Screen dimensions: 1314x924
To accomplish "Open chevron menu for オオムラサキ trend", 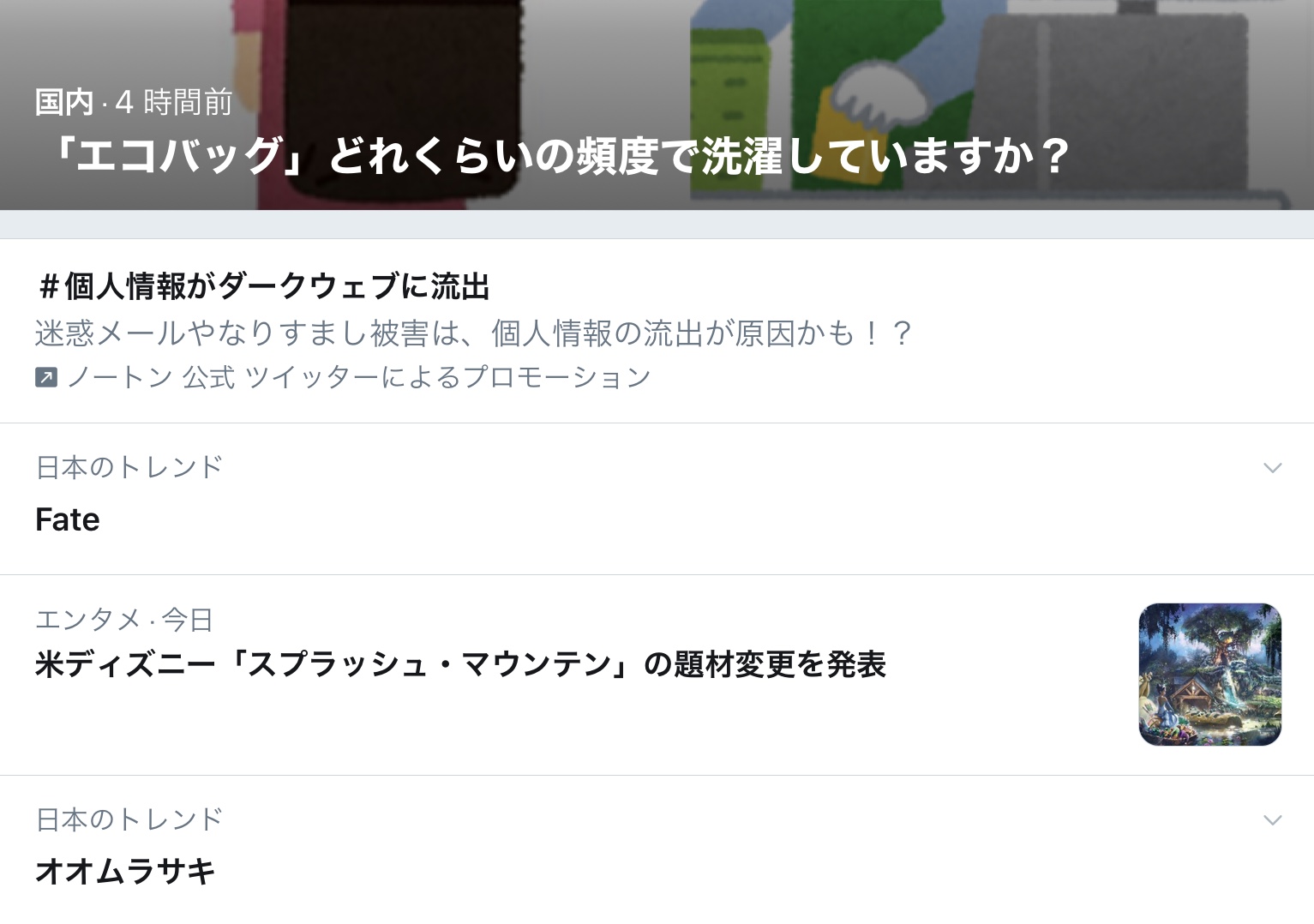I will click(1272, 820).
